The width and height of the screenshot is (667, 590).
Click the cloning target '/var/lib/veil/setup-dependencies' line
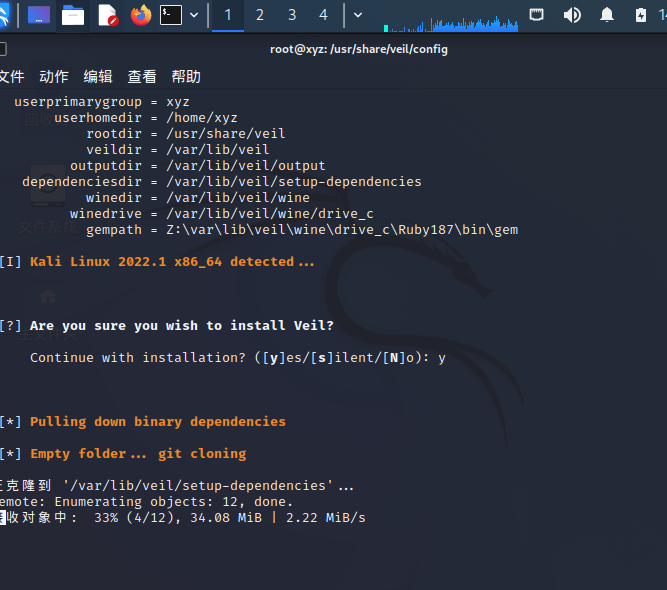pyautogui.click(x=177, y=486)
